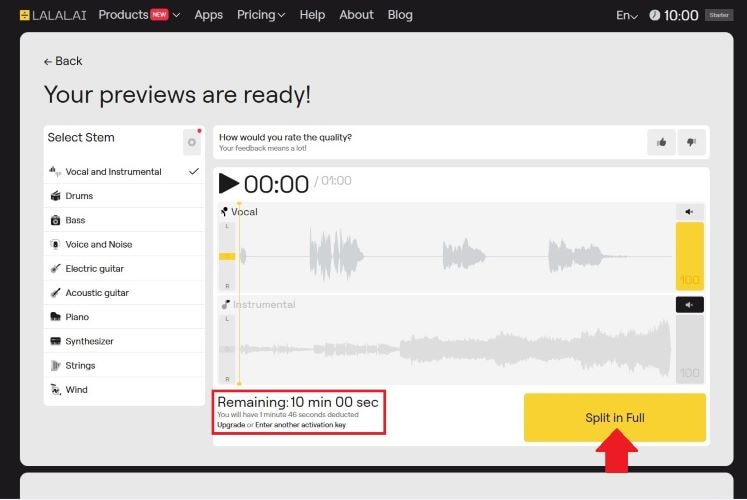Click the Vocal microphone icon
The image size is (747, 500).
224,211
